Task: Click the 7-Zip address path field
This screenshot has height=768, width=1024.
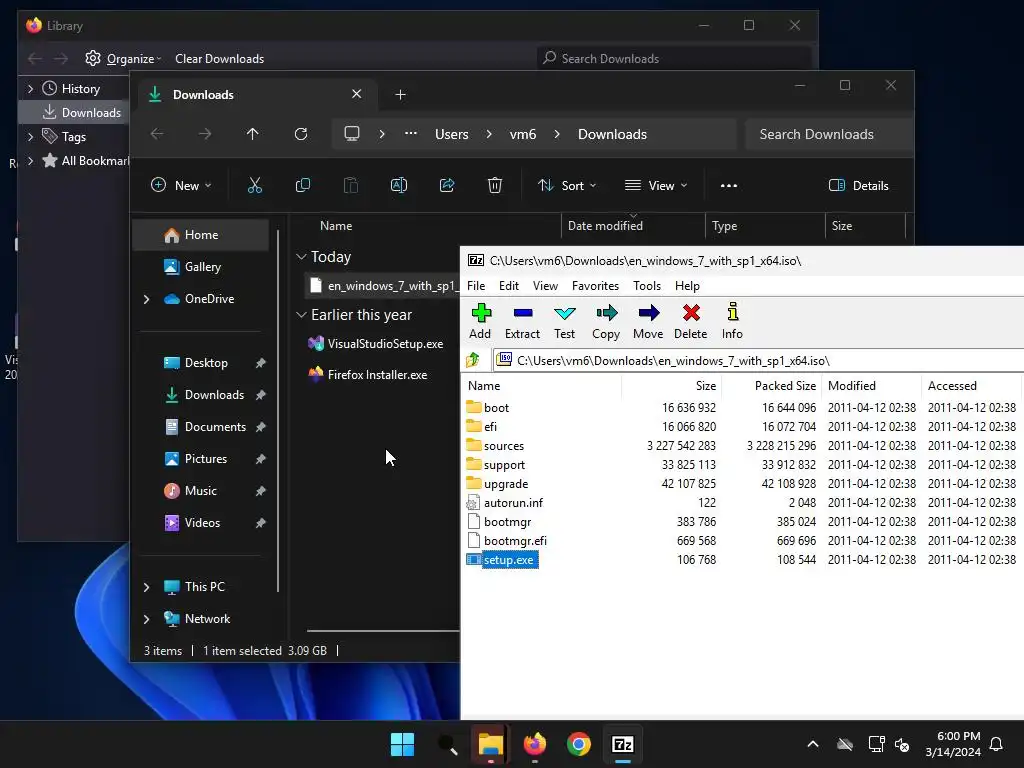Action: tap(758, 360)
